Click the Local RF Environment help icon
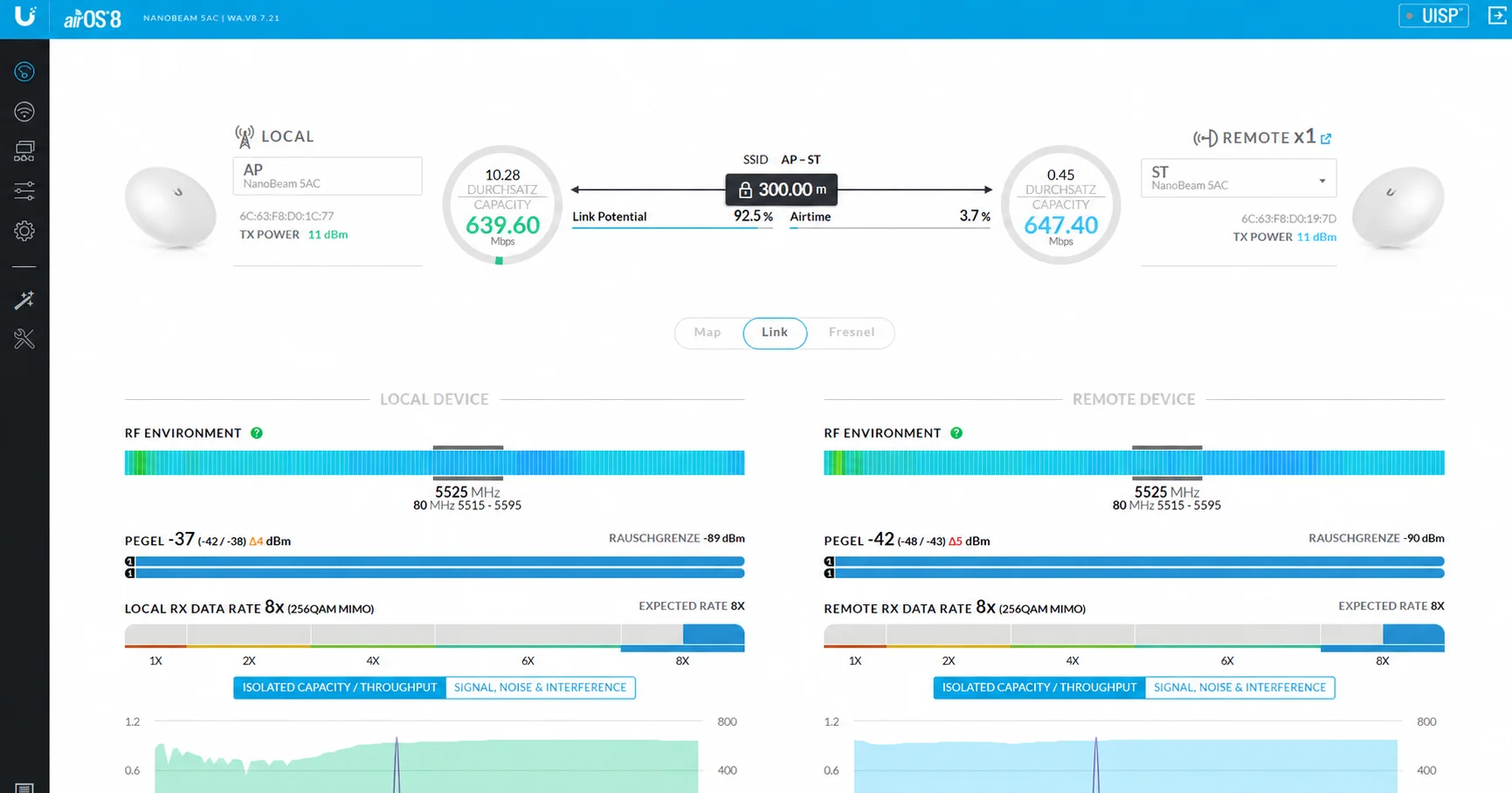This screenshot has height=793, width=1512. pyautogui.click(x=257, y=433)
